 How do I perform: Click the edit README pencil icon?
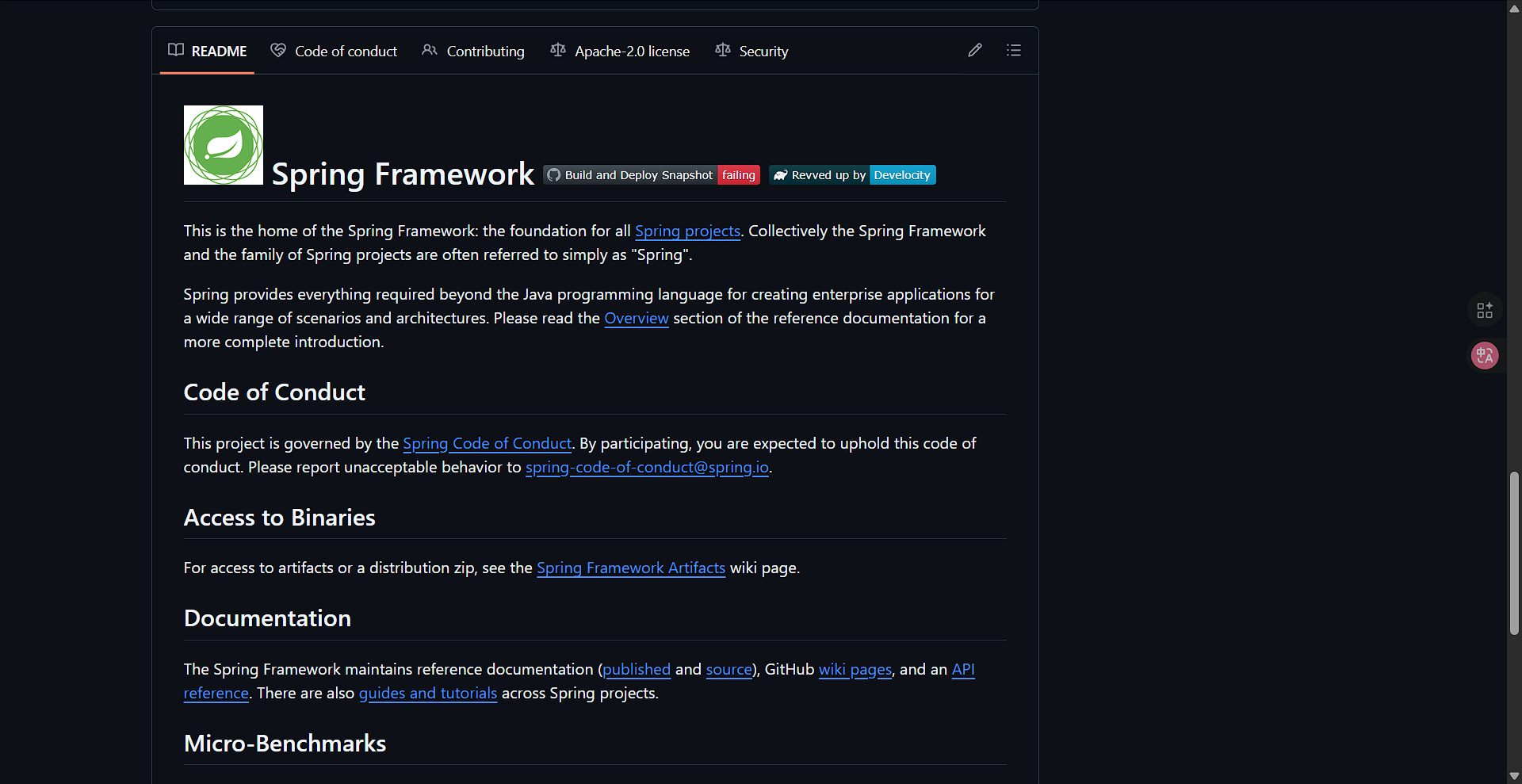[975, 51]
